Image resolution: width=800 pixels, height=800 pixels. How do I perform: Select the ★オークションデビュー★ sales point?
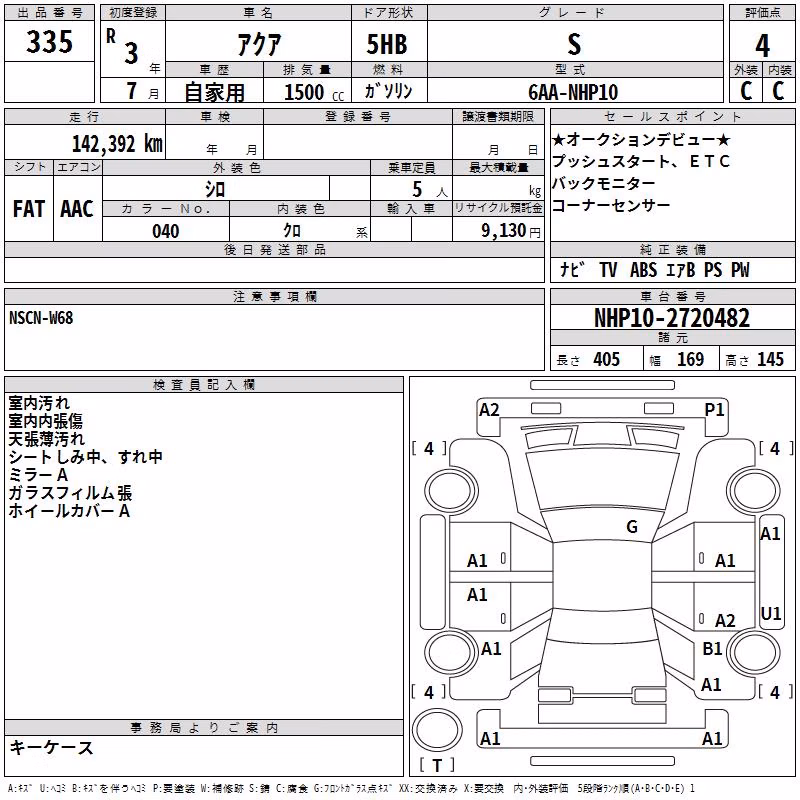tap(641, 139)
